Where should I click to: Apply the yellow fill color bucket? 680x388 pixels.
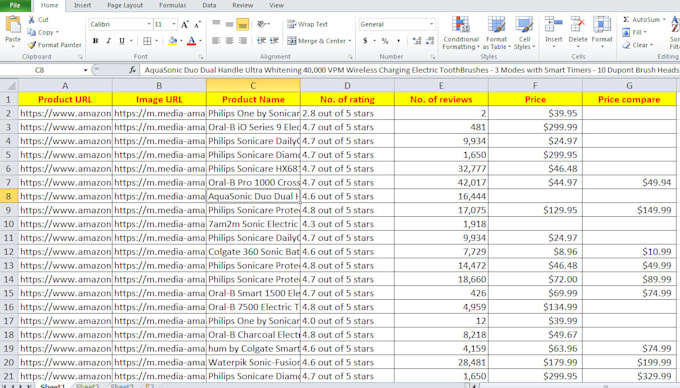click(x=173, y=41)
